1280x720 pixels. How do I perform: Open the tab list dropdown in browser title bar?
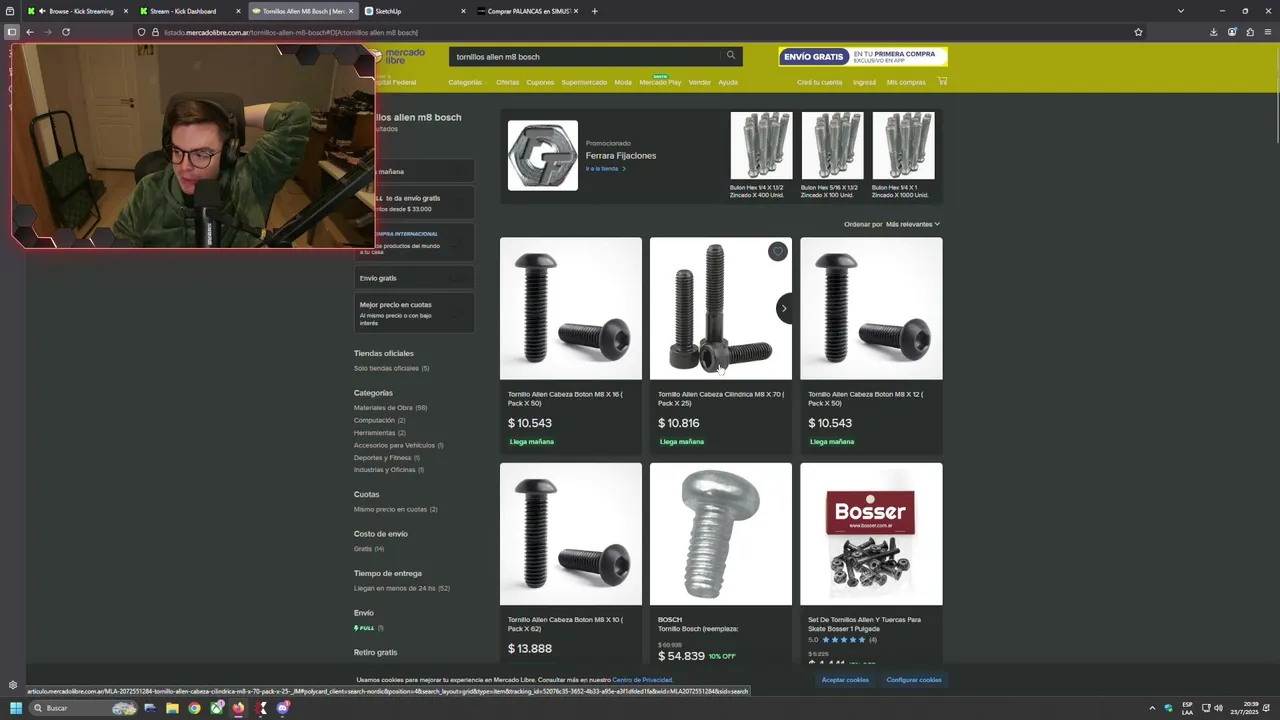(x=1180, y=11)
